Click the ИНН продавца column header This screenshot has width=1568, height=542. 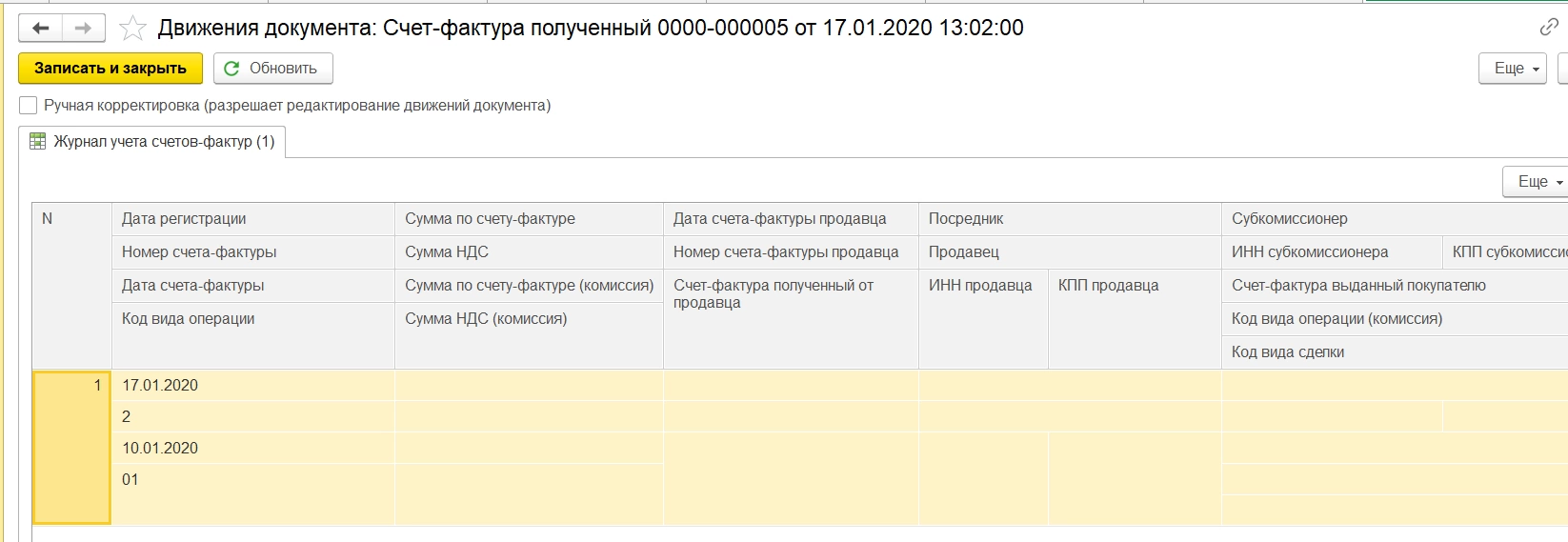(980, 285)
